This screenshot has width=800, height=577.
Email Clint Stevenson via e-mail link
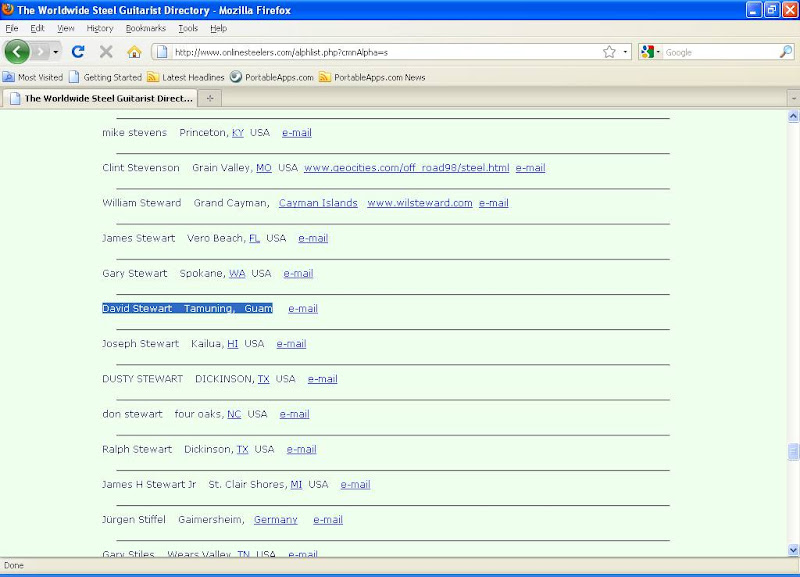pos(530,168)
